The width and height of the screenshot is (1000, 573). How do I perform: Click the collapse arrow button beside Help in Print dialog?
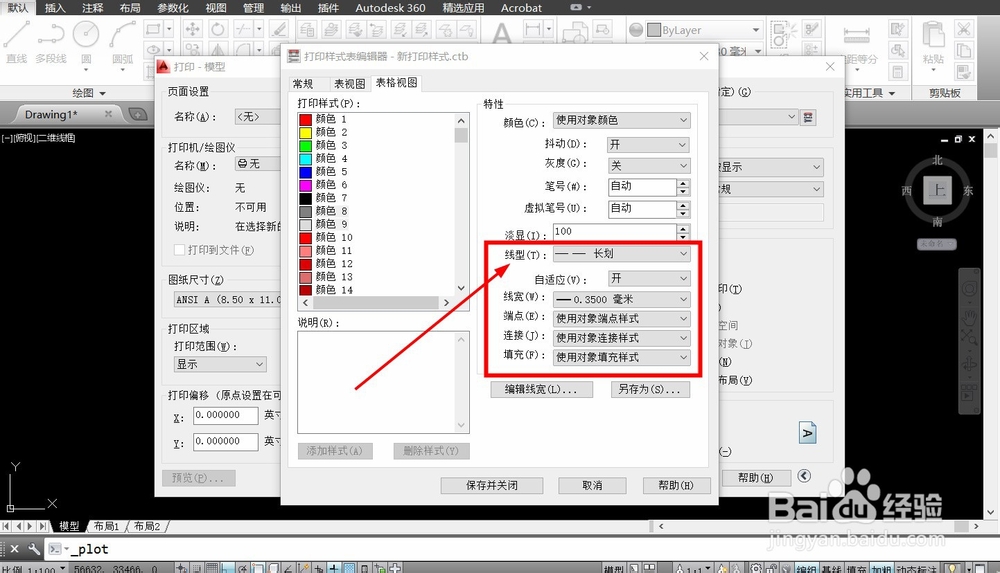pos(804,476)
